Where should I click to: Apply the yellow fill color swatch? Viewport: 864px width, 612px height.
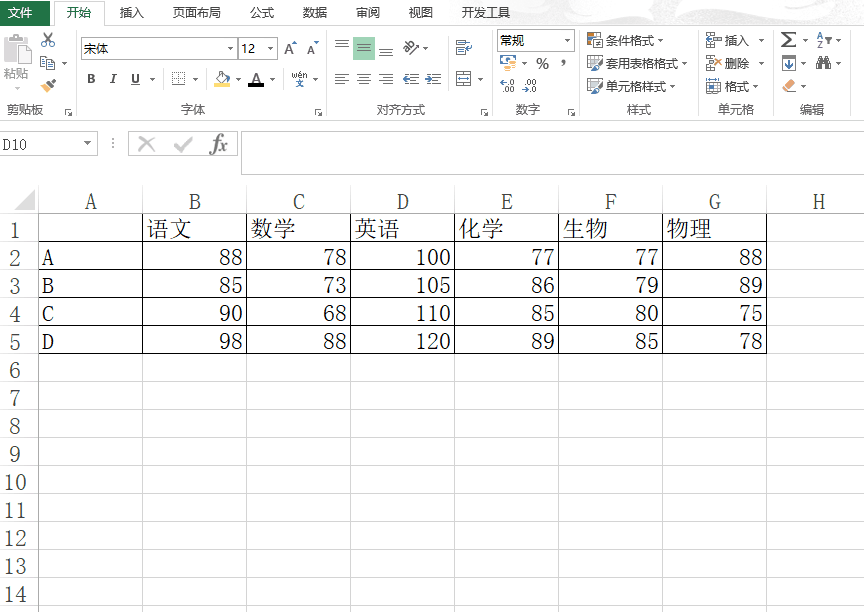[x=223, y=79]
